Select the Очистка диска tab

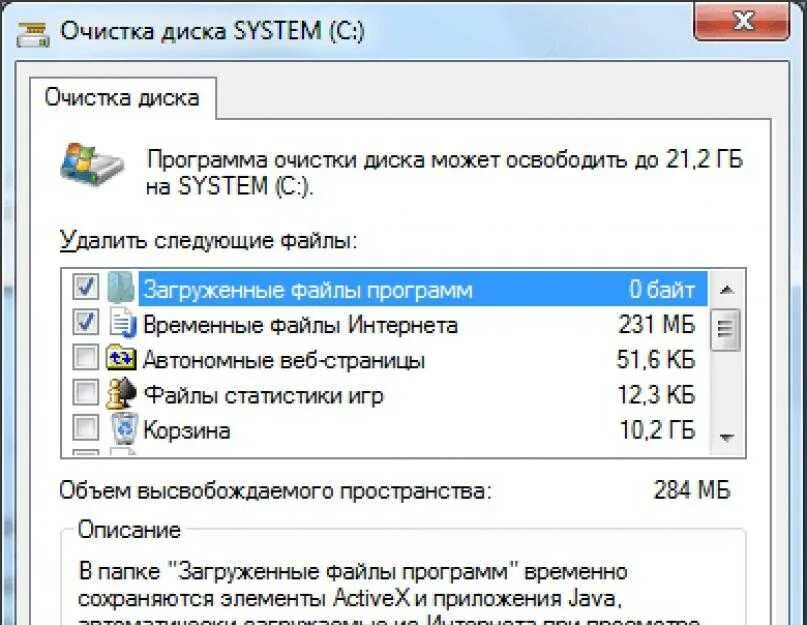(122, 98)
